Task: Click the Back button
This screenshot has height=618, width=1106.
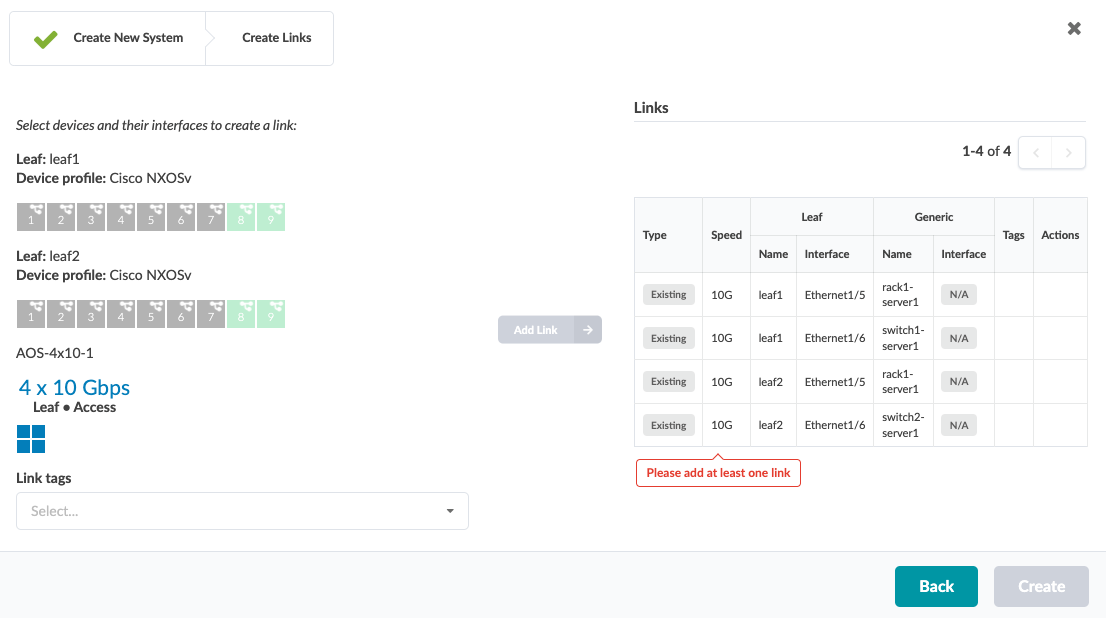Action: pyautogui.click(x=936, y=586)
